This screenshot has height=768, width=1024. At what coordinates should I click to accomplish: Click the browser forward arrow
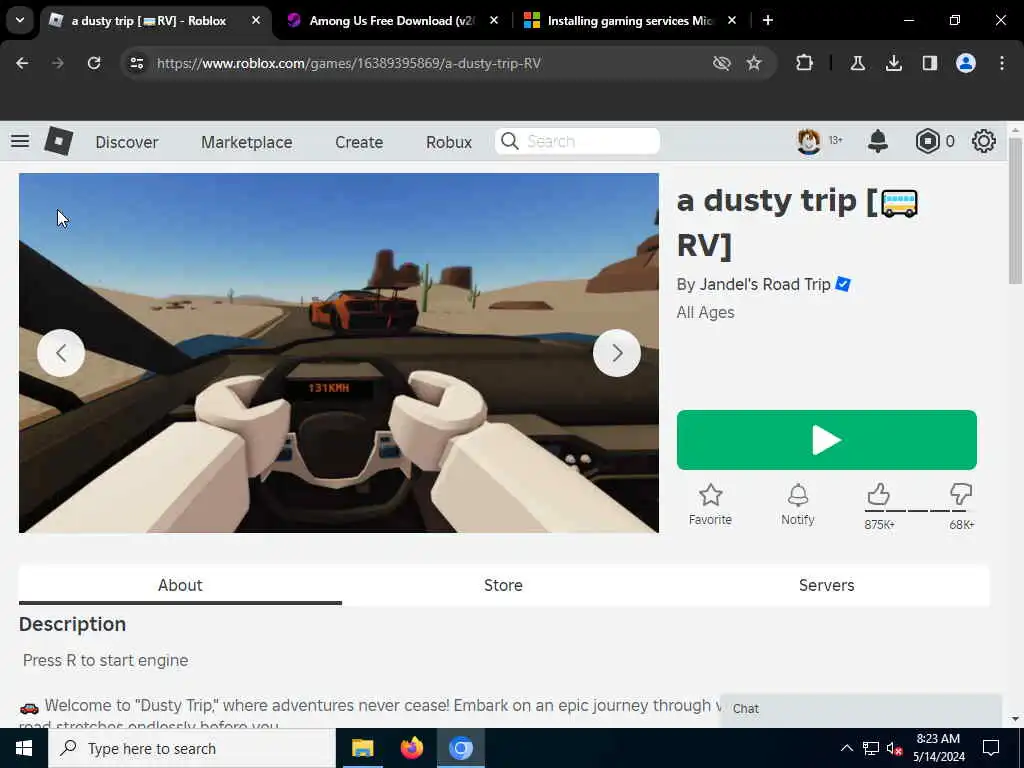pyautogui.click(x=58, y=63)
